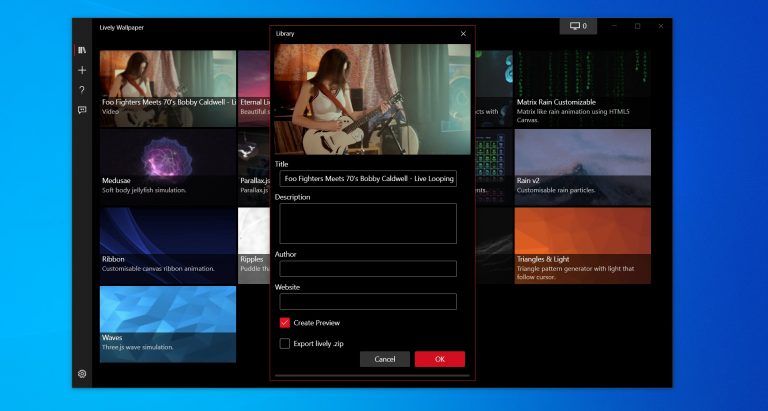Screen dimensions: 768x411
Task: Open the Feedback chat icon in sidebar
Action: click(x=82, y=110)
